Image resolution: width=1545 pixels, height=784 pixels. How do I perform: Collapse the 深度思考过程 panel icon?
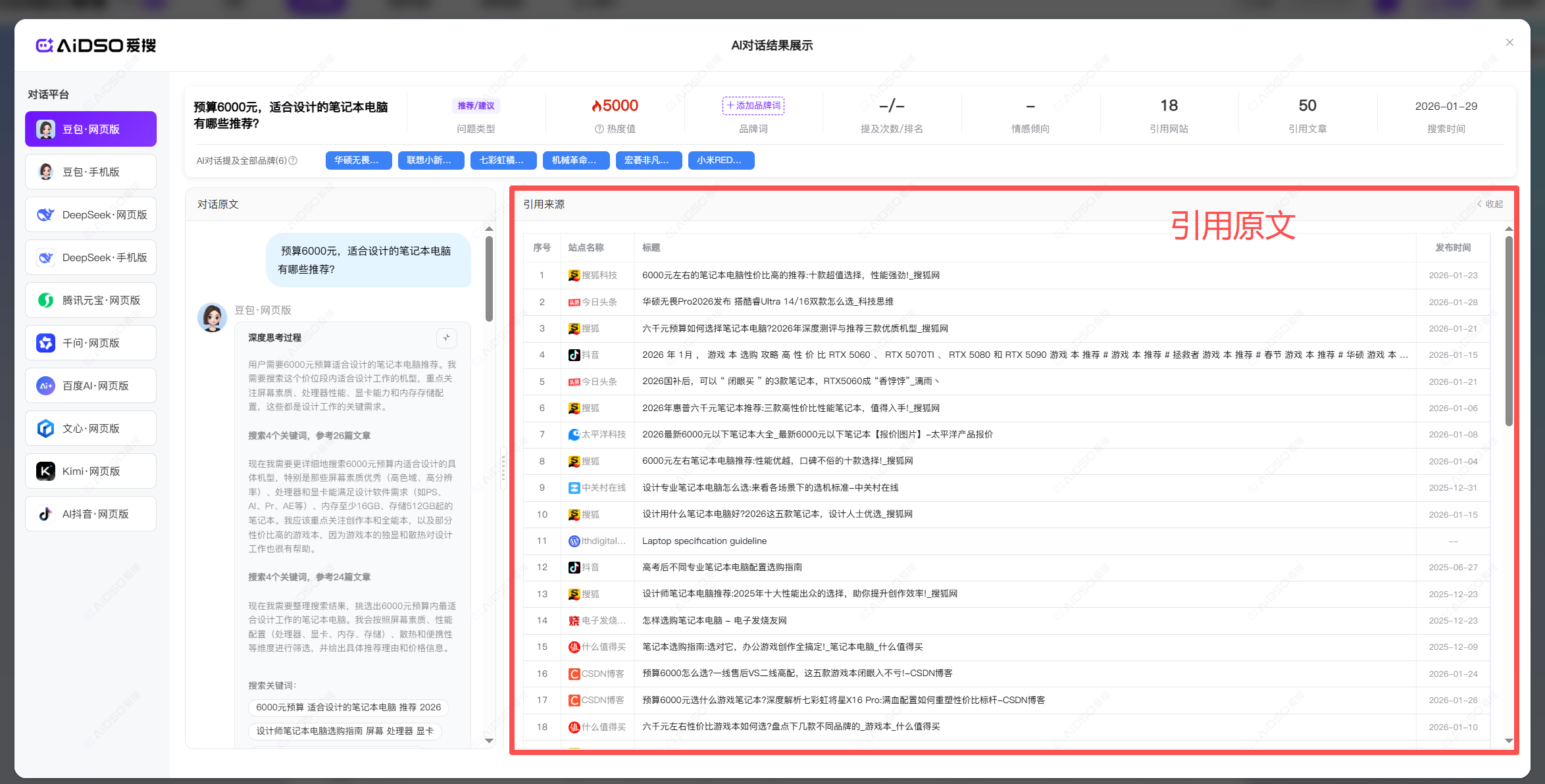[x=447, y=337]
